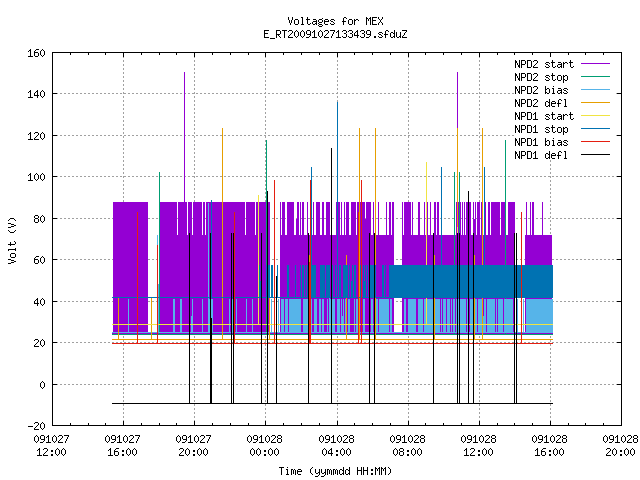640x480 pixels.
Task: Click the 'NPD1 bias' legend label
Action: (x=541, y=142)
